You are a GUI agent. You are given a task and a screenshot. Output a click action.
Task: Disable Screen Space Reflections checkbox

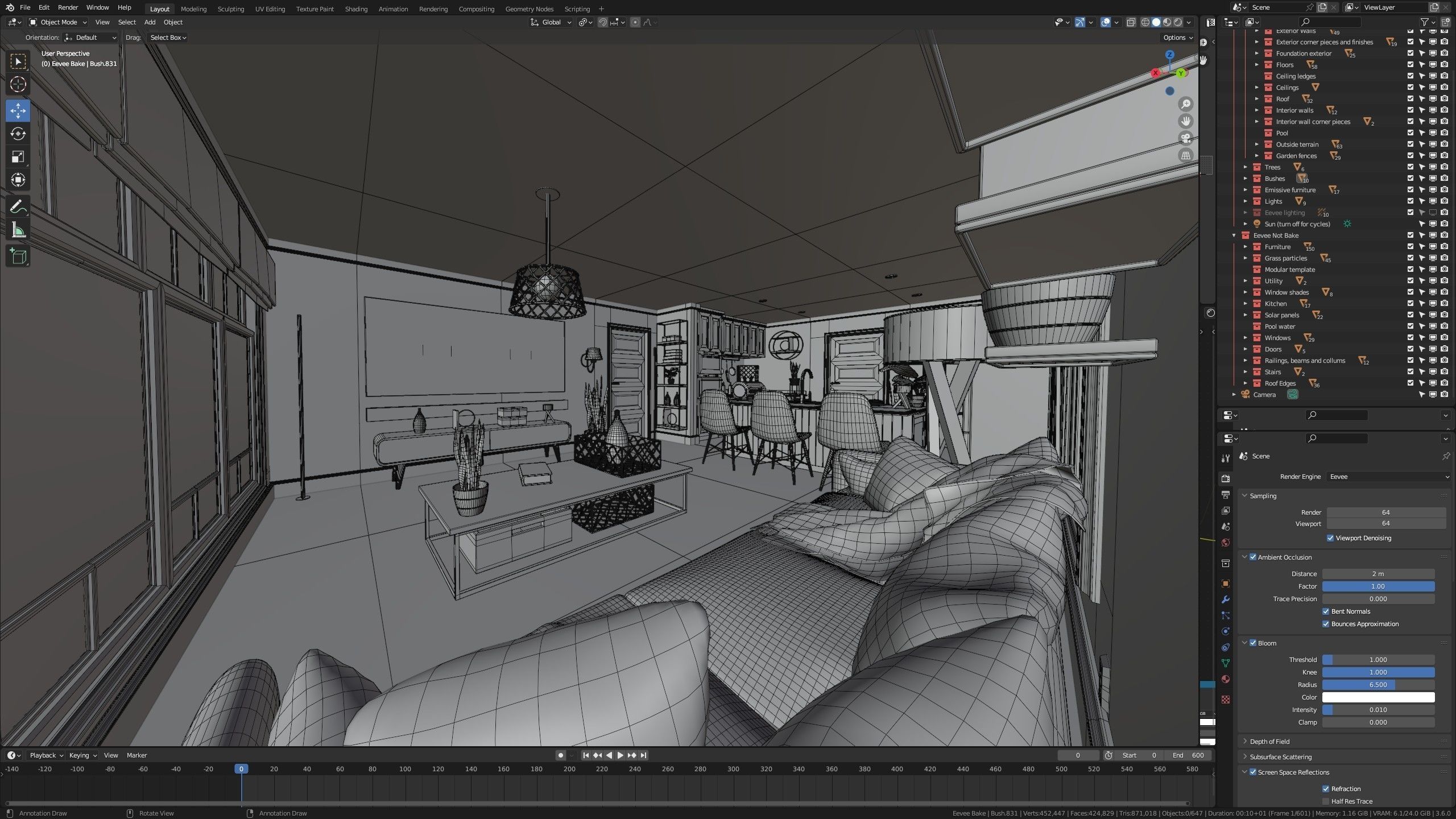pyautogui.click(x=1252, y=772)
